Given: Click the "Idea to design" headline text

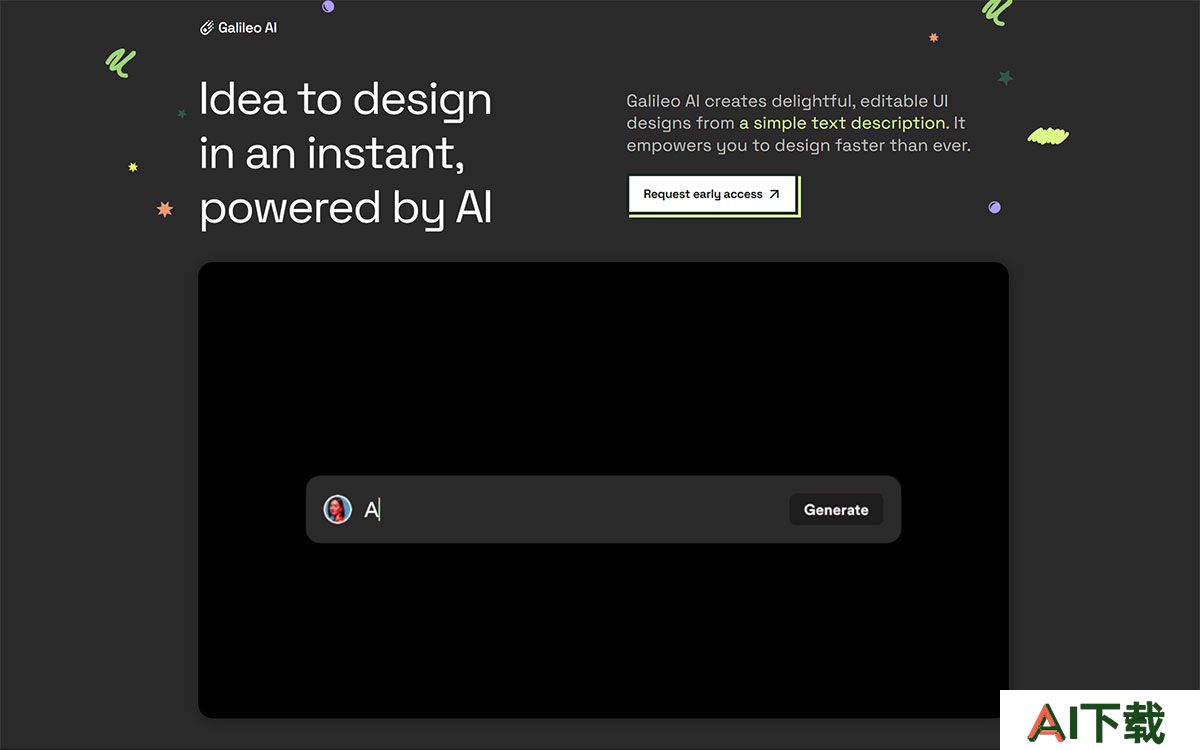Looking at the screenshot, I should [346, 99].
